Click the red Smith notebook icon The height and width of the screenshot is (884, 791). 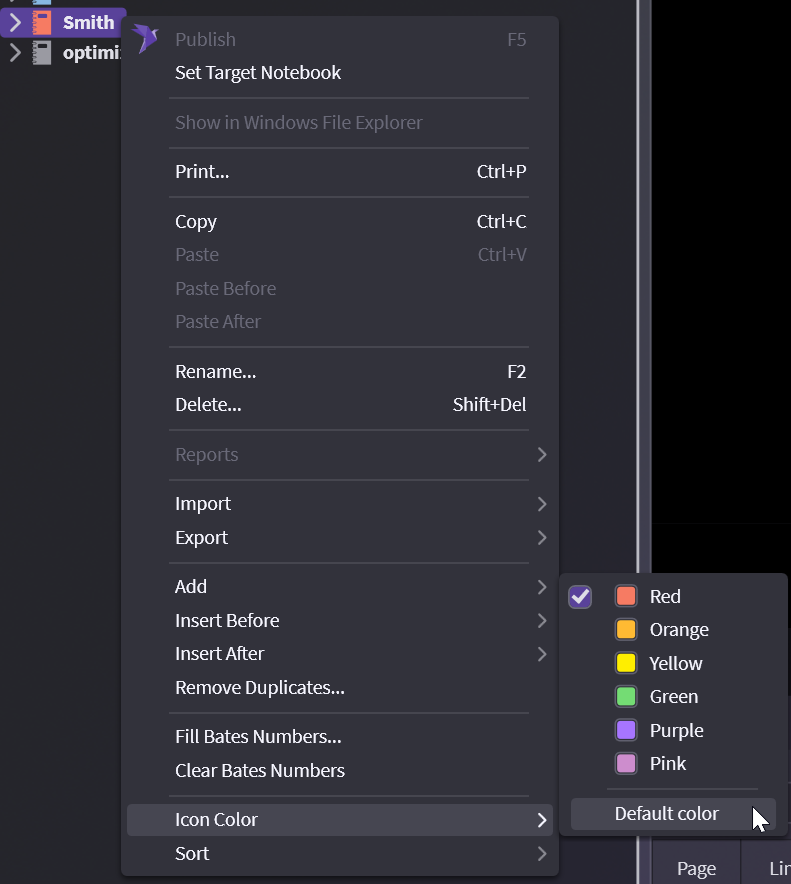point(42,22)
